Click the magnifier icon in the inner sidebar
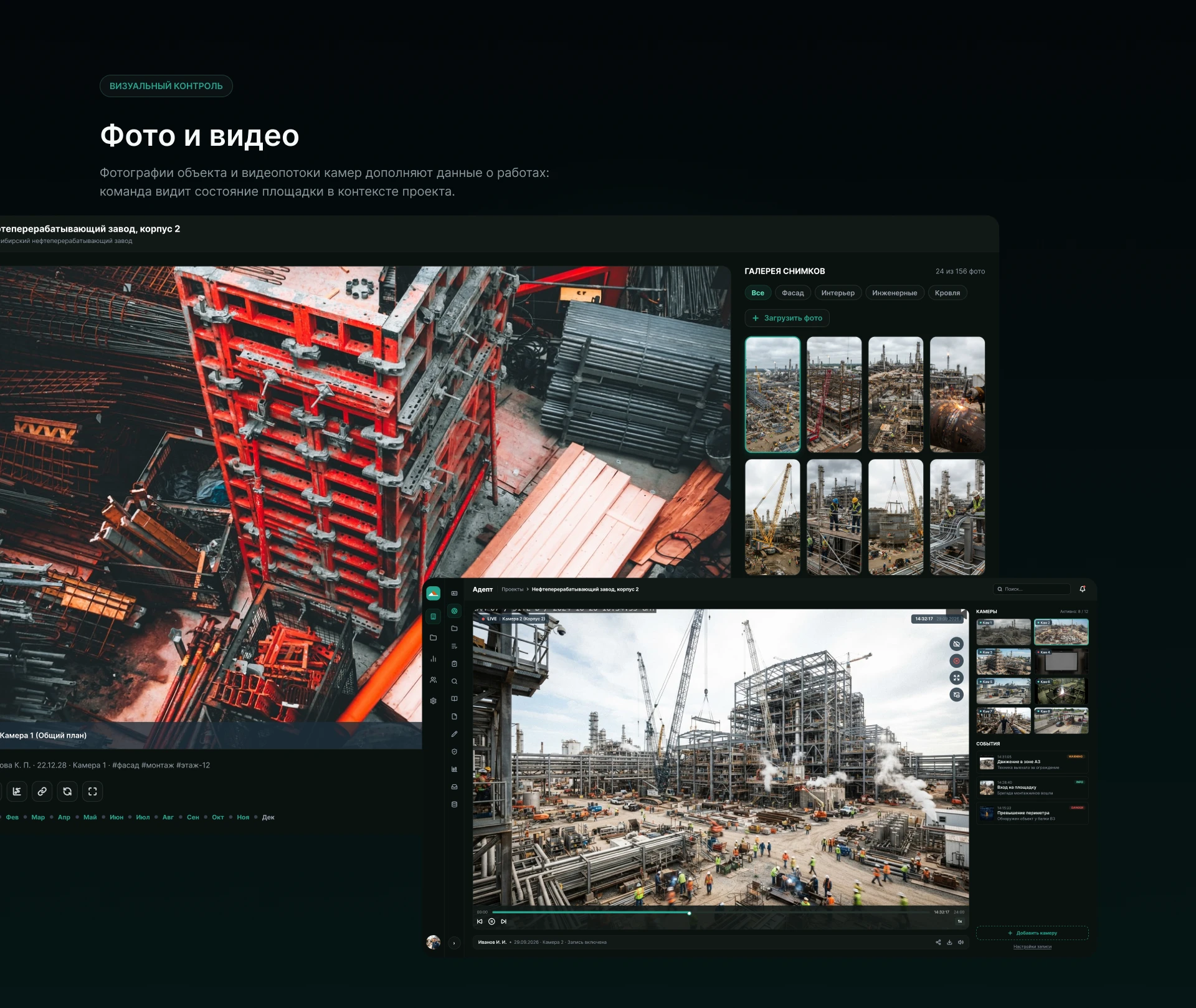This screenshot has width=1196, height=1008. click(x=454, y=682)
